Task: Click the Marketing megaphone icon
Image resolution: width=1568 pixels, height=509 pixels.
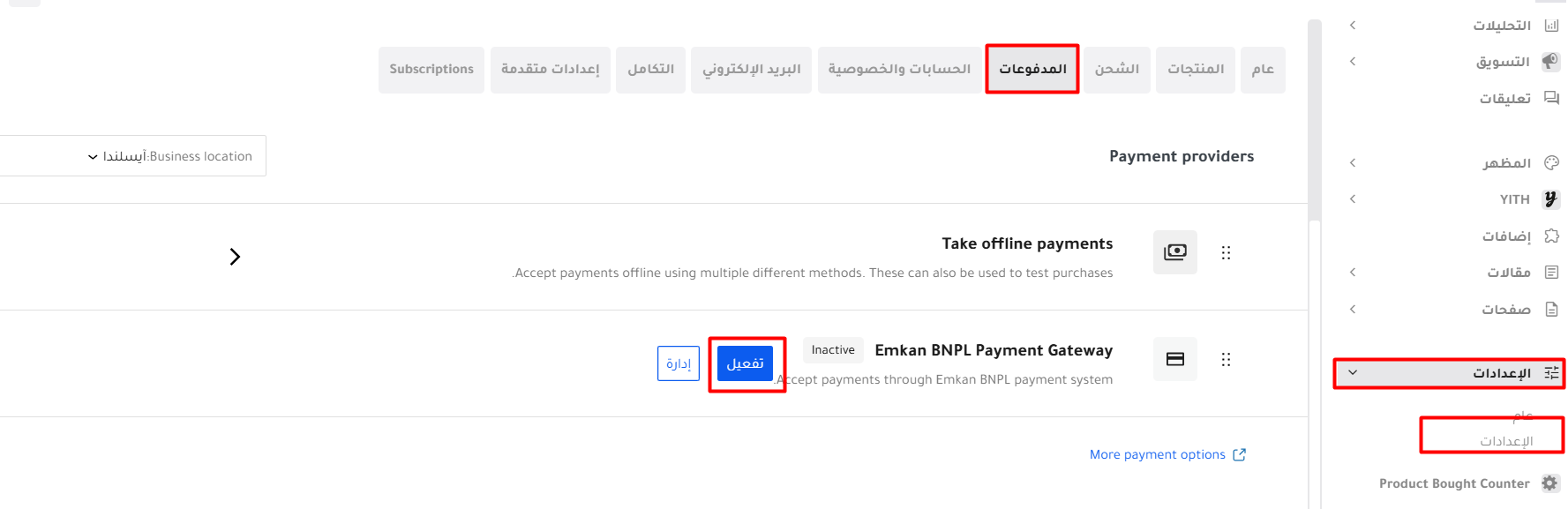Action: 1550,62
